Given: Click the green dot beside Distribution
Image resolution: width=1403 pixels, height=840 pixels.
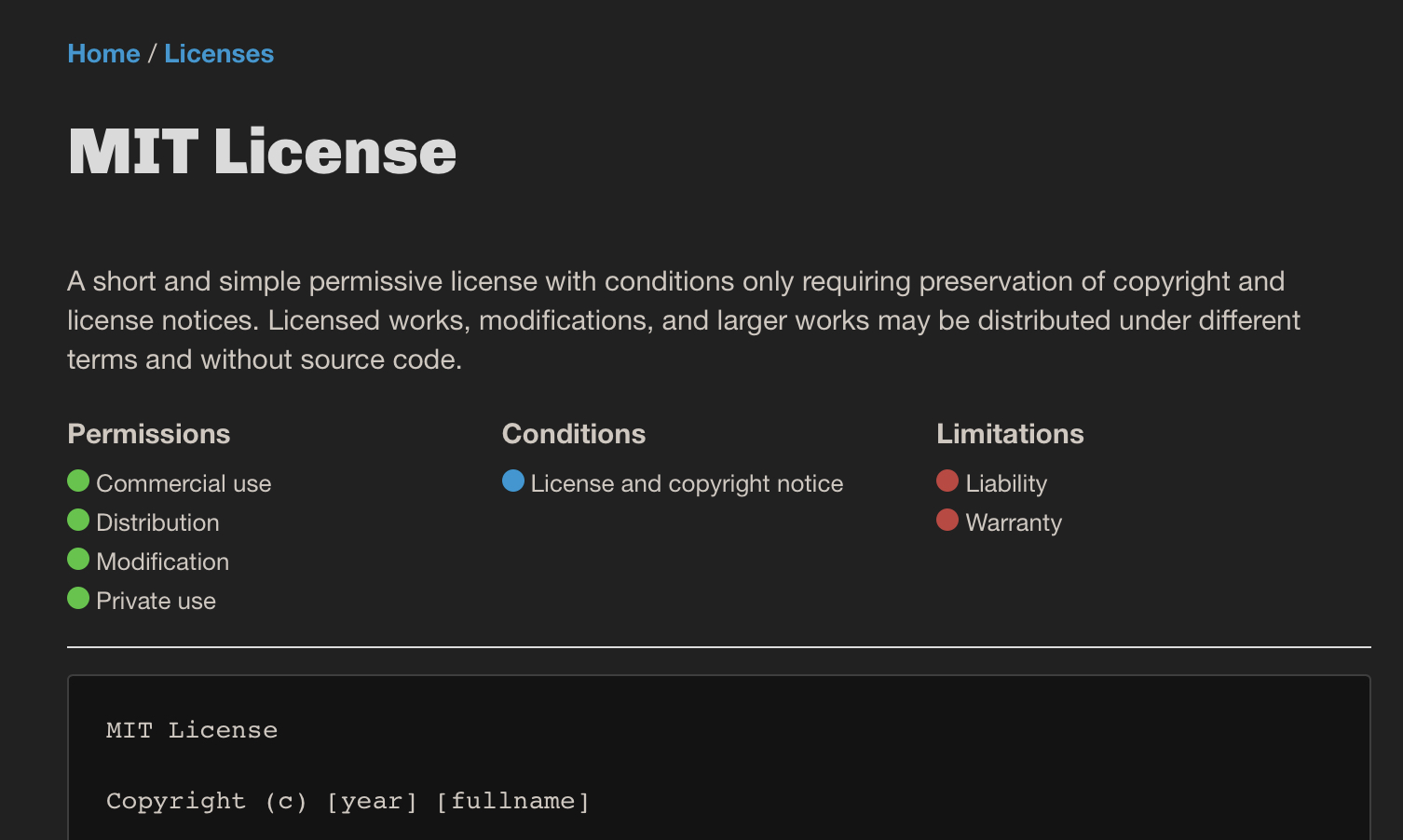Looking at the screenshot, I should [x=78, y=521].
